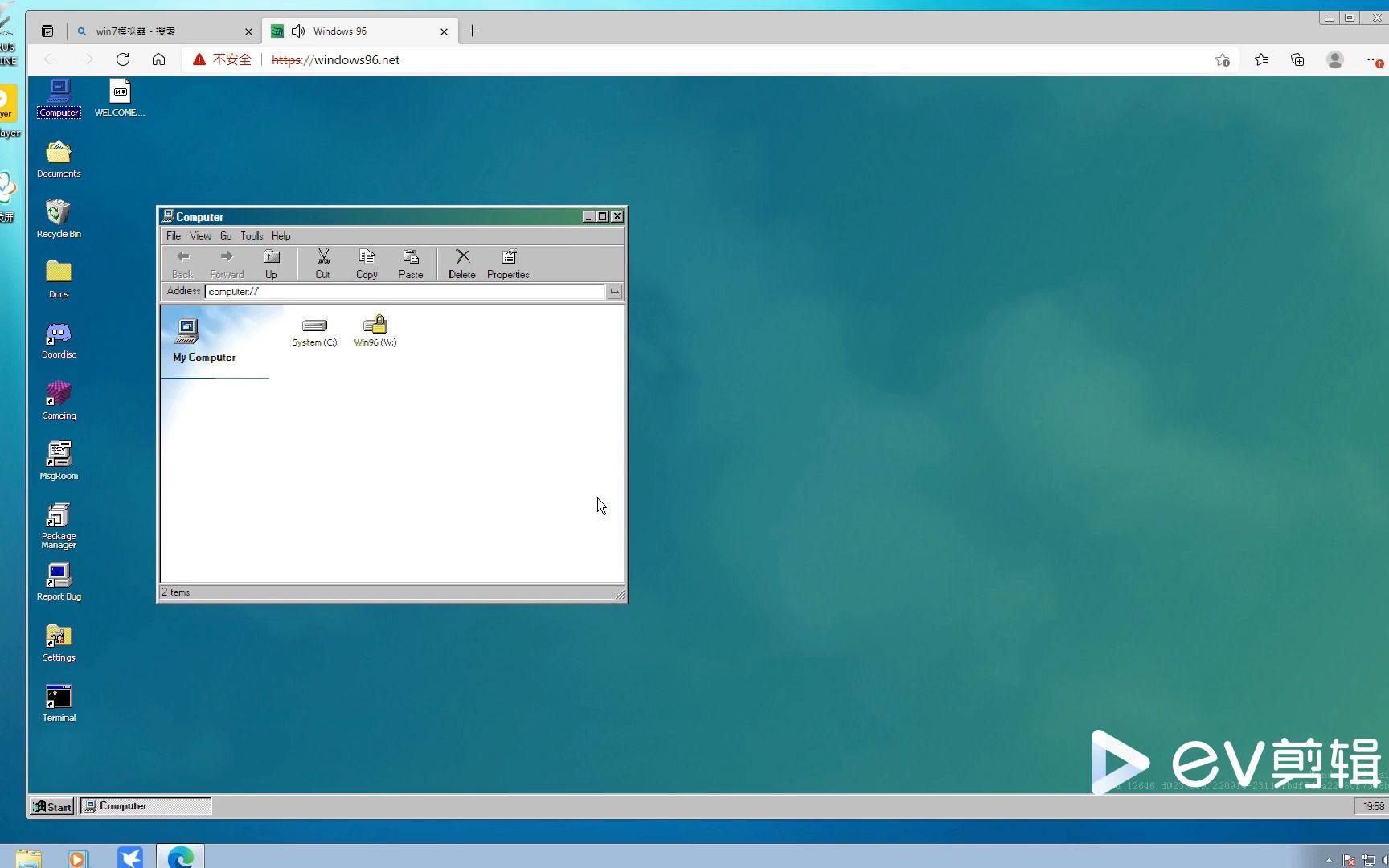Add windows96.net to browser favorites

1221,59
